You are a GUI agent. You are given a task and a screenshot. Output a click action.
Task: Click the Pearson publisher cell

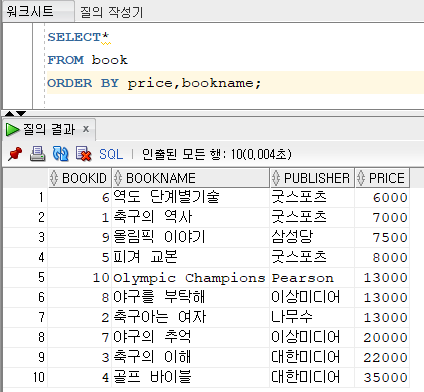coord(312,277)
